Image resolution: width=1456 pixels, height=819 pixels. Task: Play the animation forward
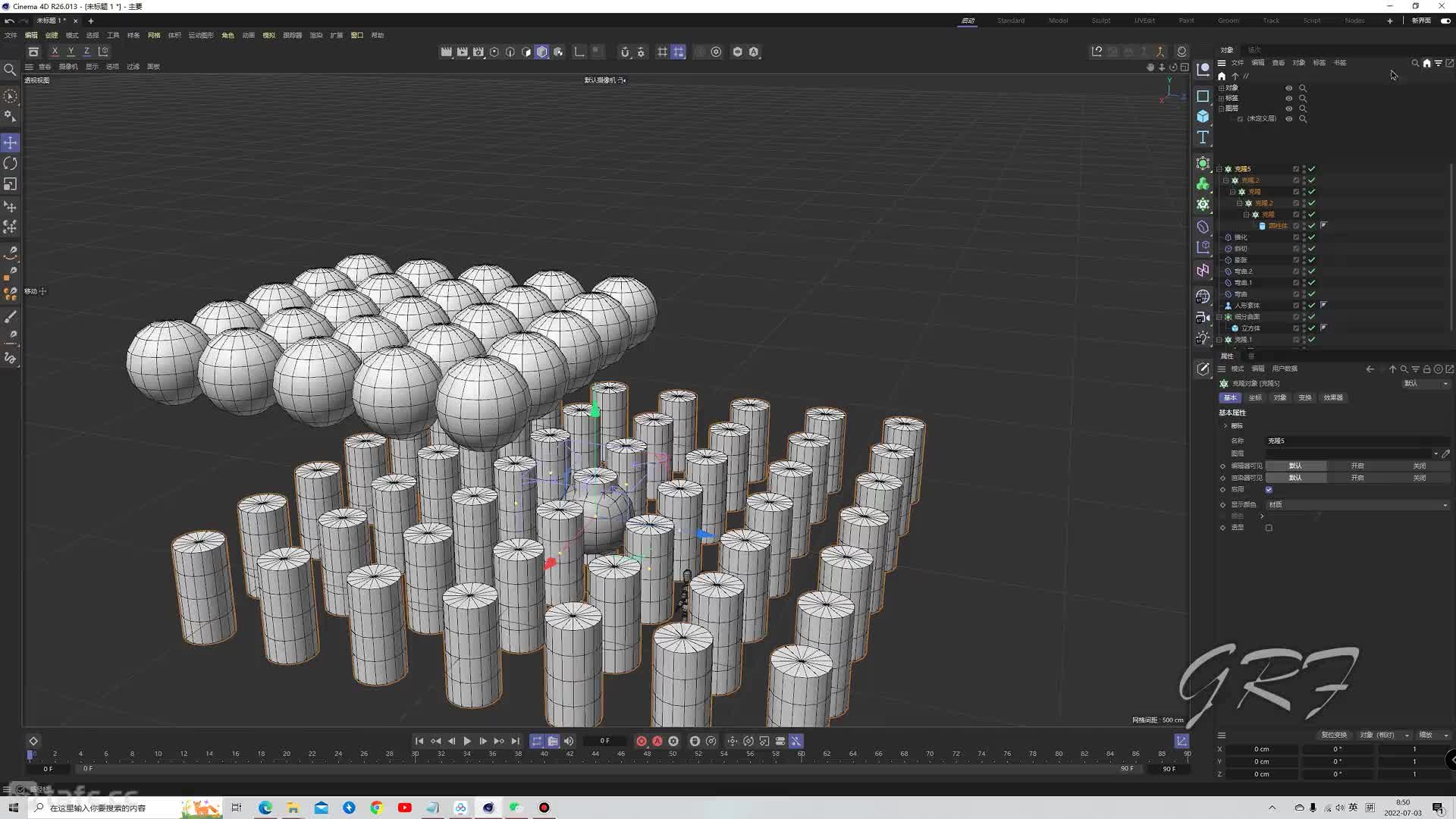click(467, 741)
